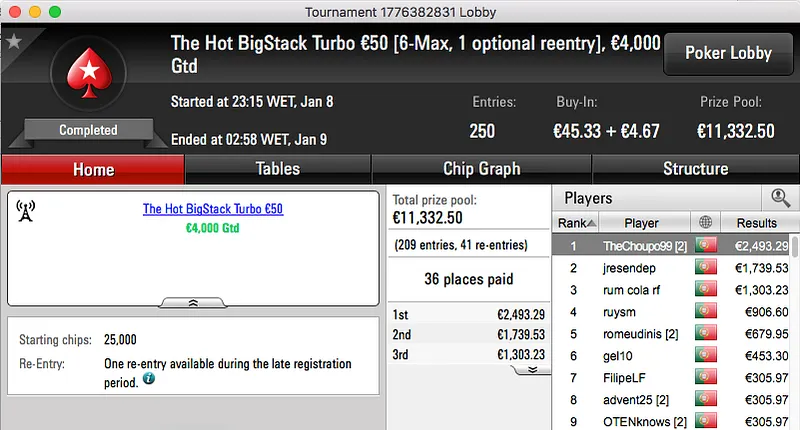Open player search with magnifier icon
Viewport: 800px width, 430px height.
pyautogui.click(x=780, y=198)
